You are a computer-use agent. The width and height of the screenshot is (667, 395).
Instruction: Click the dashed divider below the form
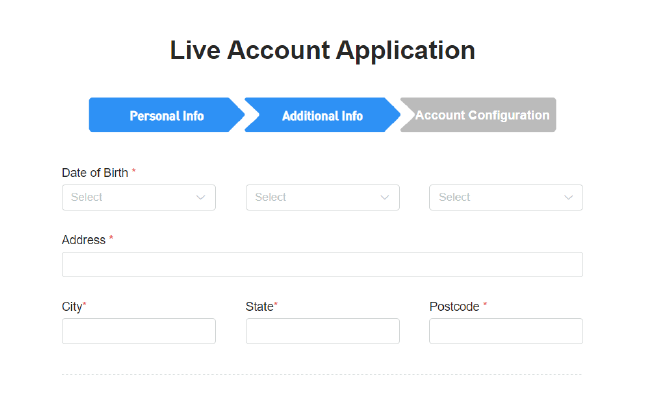(x=322, y=375)
